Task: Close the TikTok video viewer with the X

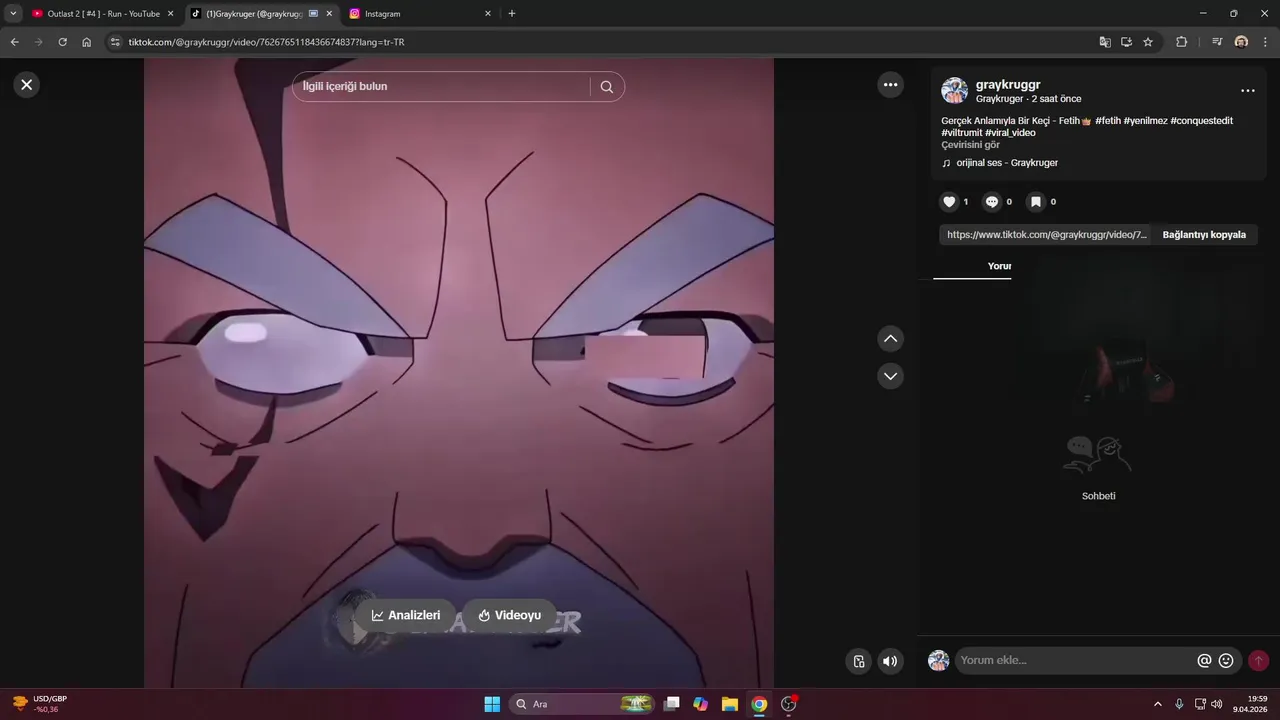Action: point(27,85)
